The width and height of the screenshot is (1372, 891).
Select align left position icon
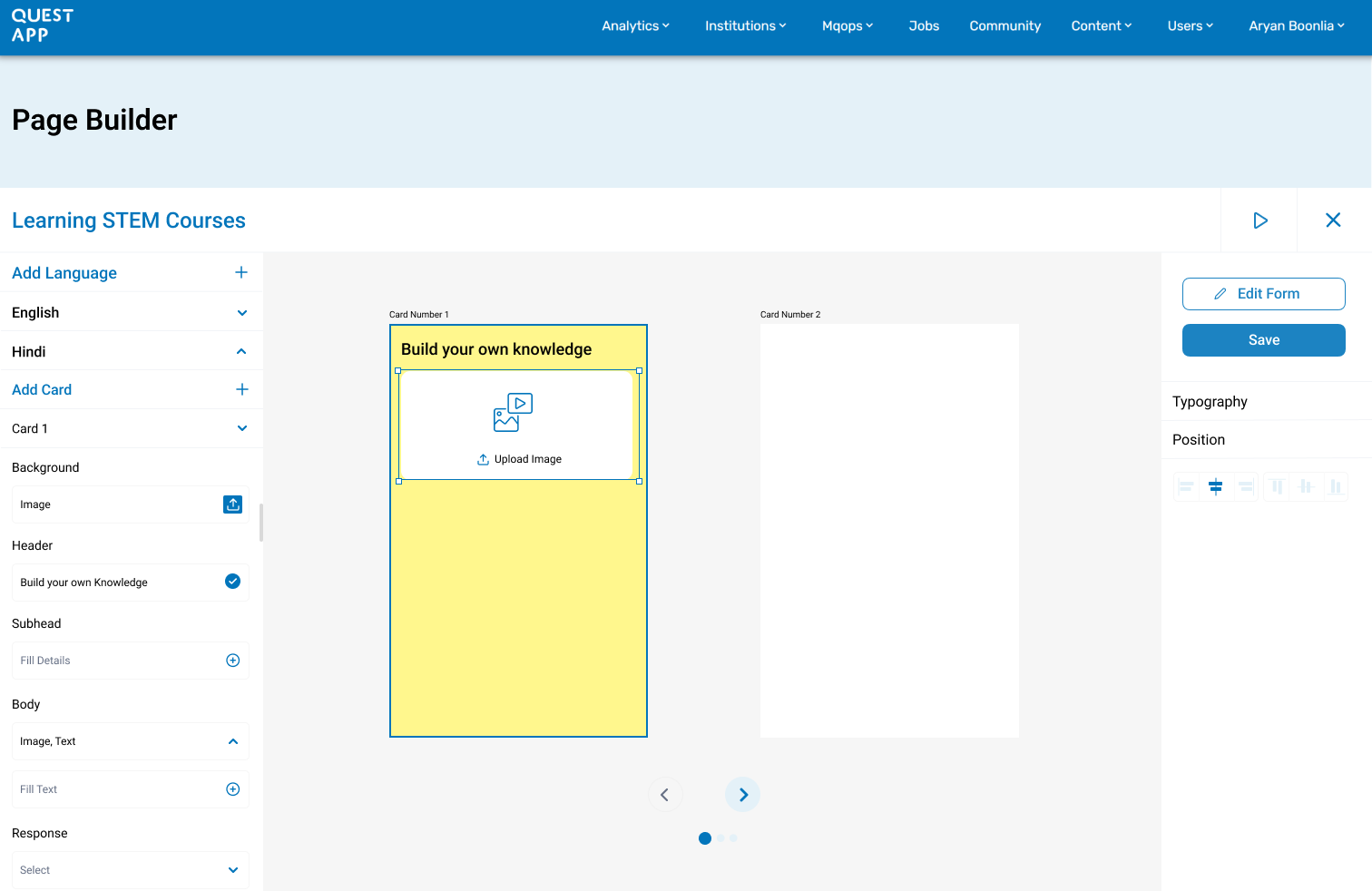1185,487
